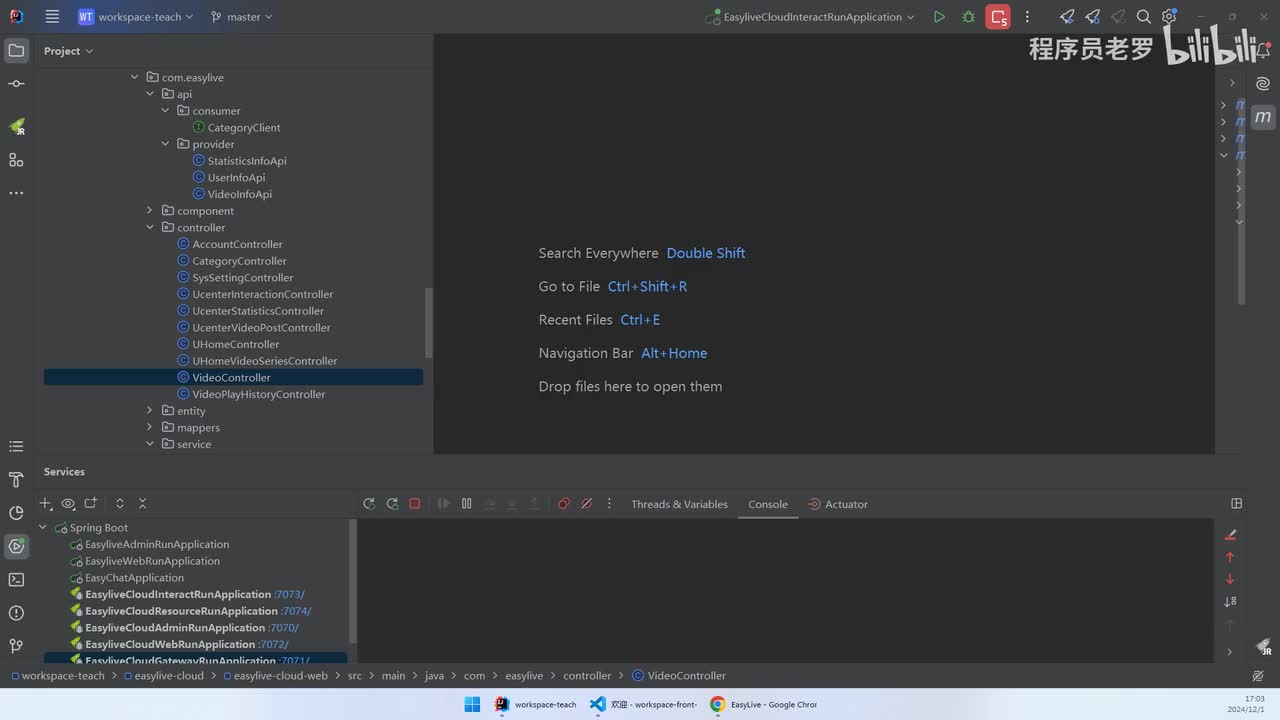Open the master branch dropdown
Image resolution: width=1280 pixels, height=720 pixels.
(x=243, y=17)
